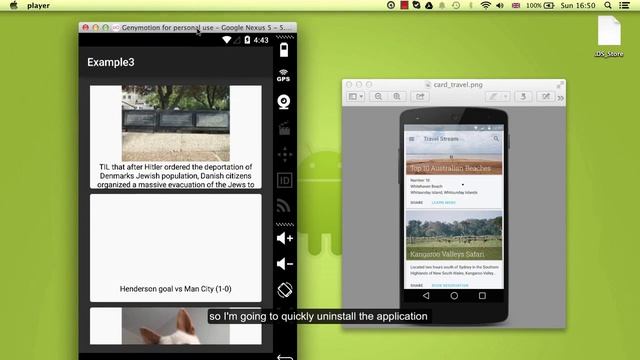Open the screencast clapperboard widget in Genymotion

pos(284,128)
